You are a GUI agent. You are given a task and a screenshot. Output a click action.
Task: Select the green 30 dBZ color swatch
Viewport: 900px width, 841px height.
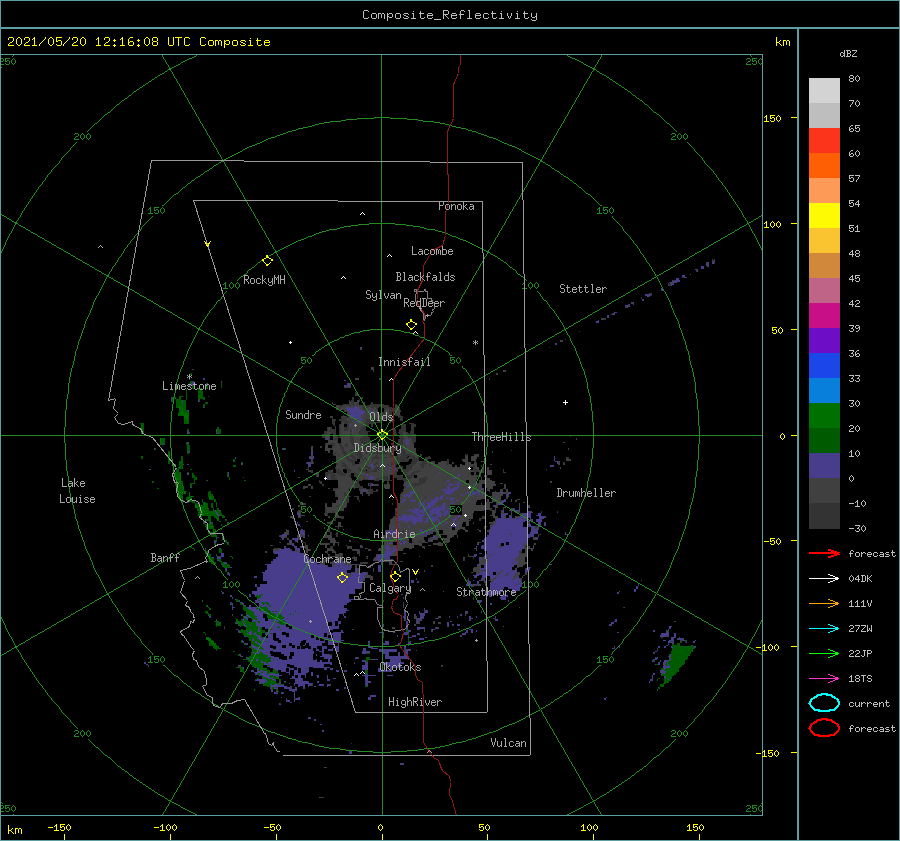pyautogui.click(x=824, y=416)
